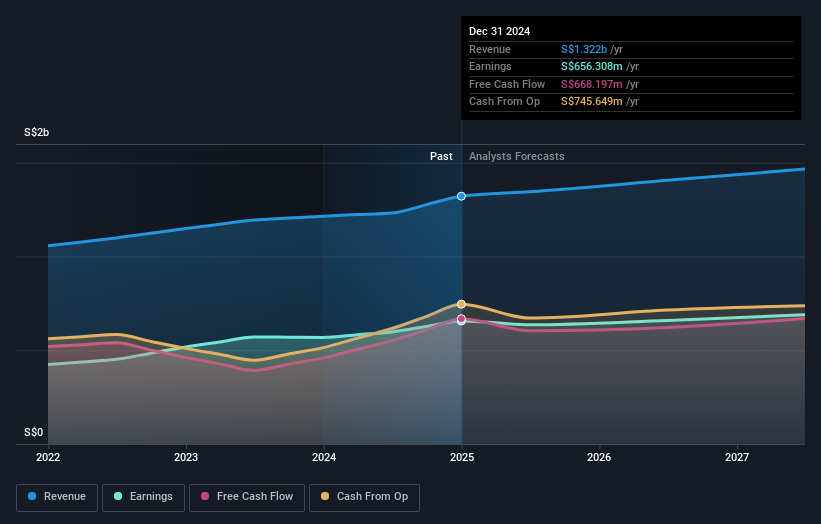Click the Earnings row label in tooltip

[490, 66]
